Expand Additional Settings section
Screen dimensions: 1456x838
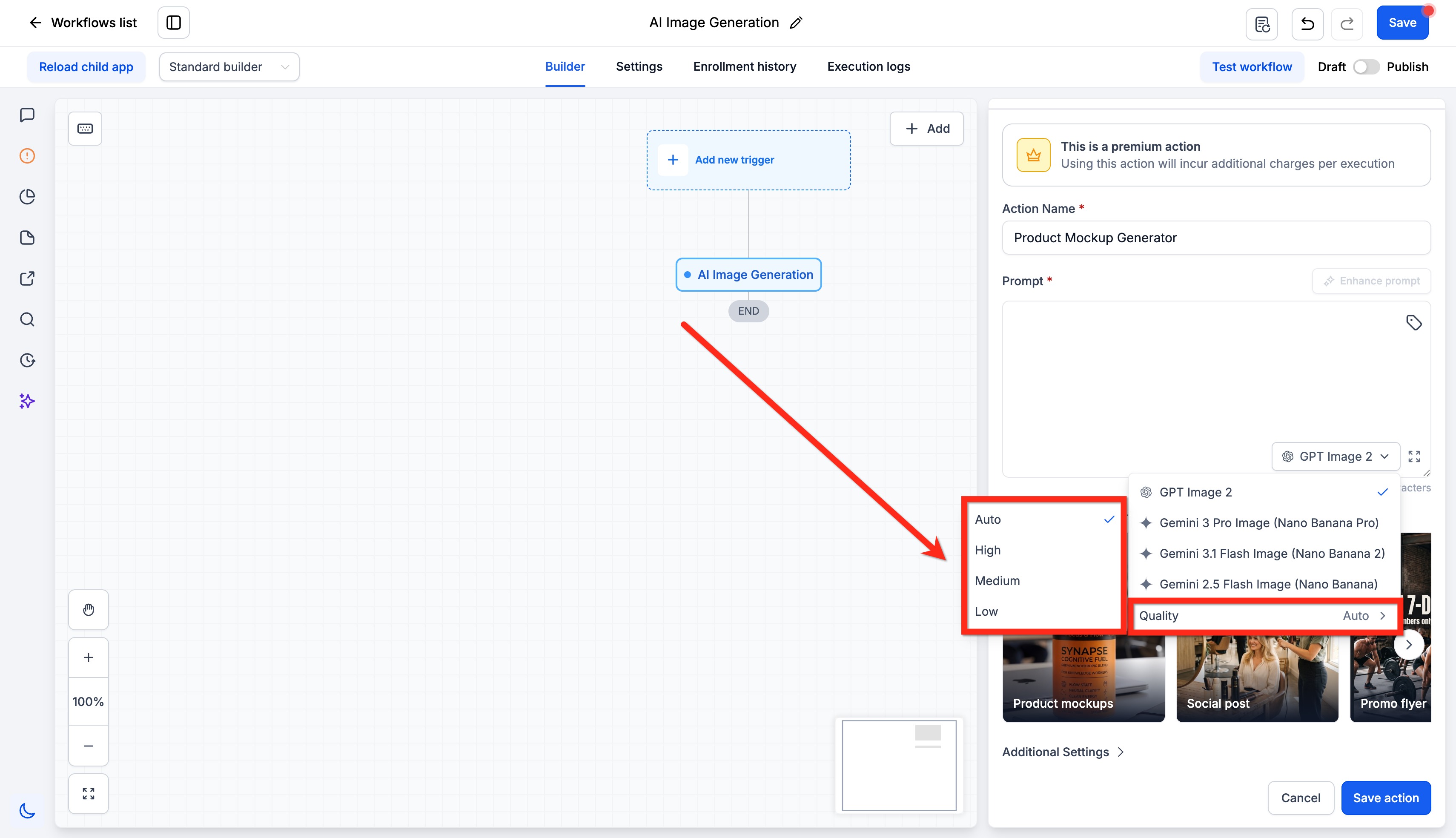(1063, 752)
